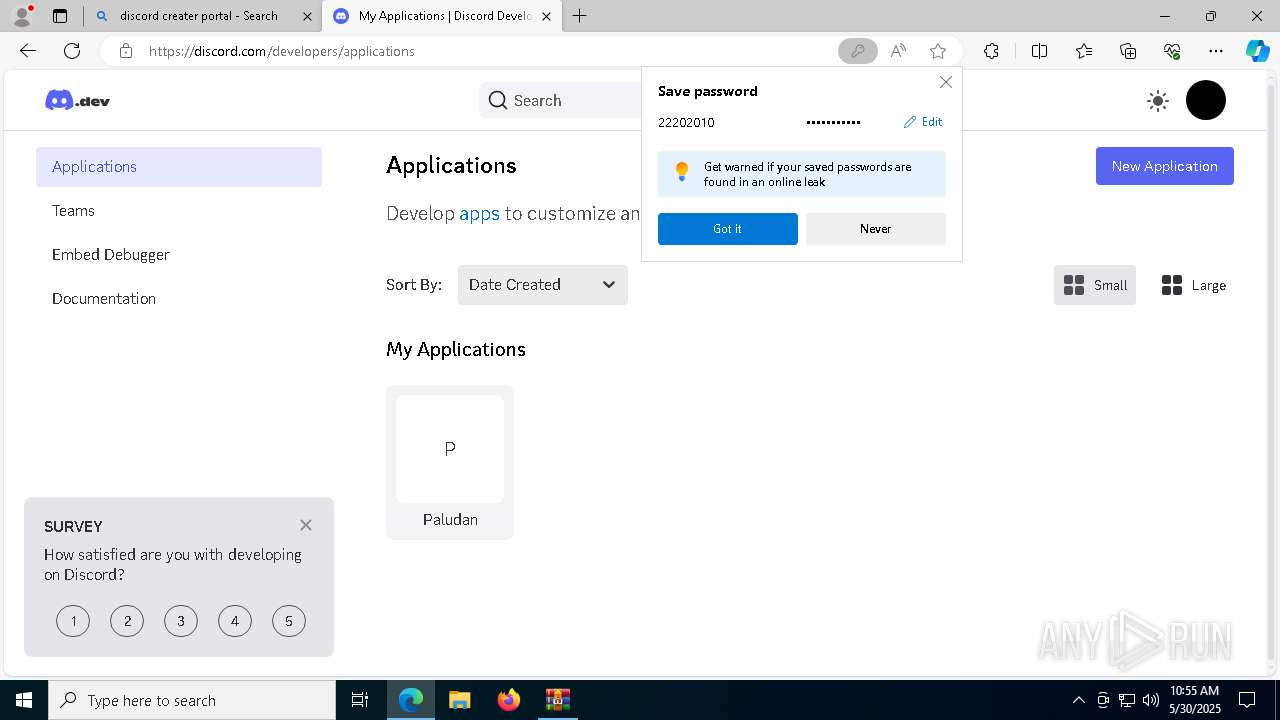
Task: Close the My Applications Discord tab
Action: click(546, 16)
